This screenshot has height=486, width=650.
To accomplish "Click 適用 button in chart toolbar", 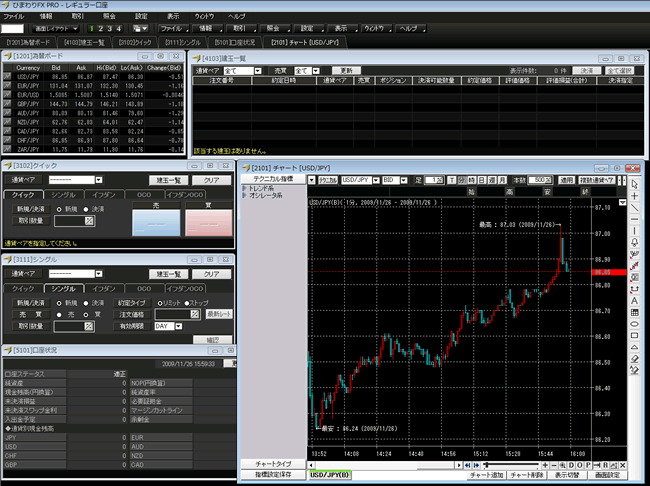I will click(566, 180).
